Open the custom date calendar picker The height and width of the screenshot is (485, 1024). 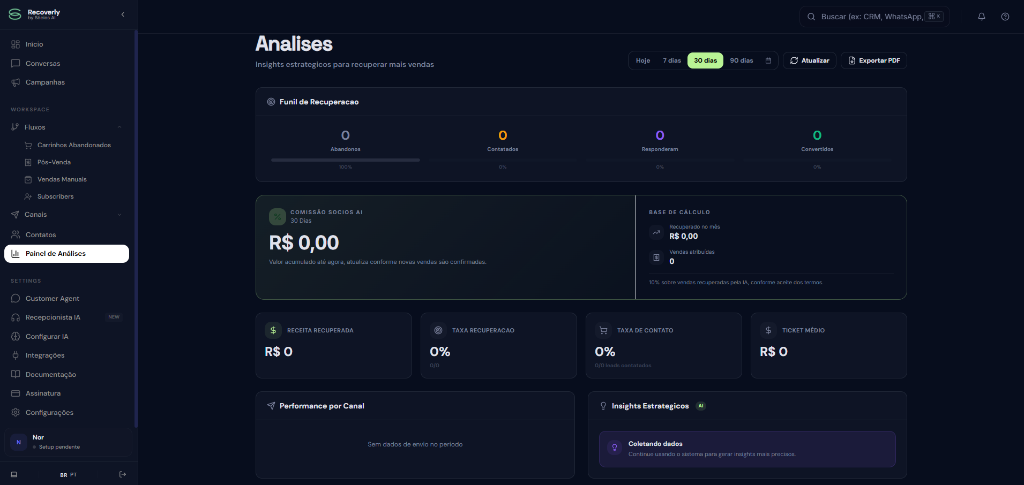pyautogui.click(x=768, y=61)
